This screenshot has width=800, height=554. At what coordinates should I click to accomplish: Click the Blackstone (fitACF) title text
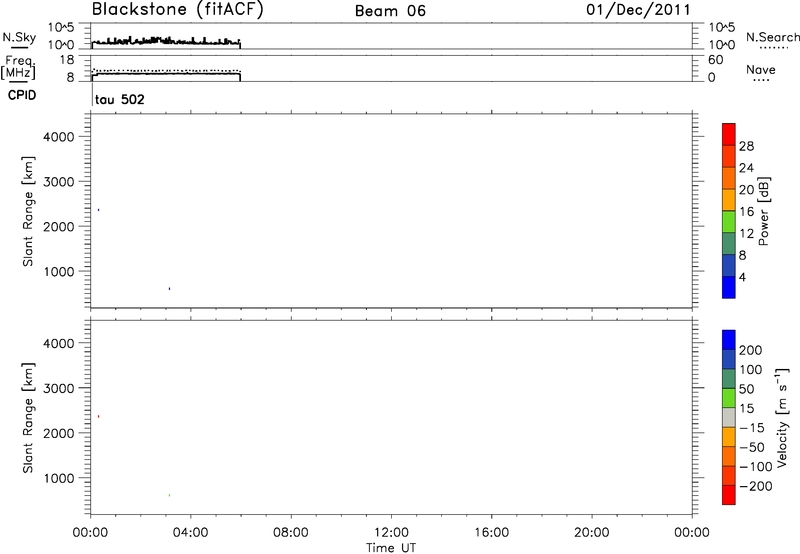click(178, 10)
